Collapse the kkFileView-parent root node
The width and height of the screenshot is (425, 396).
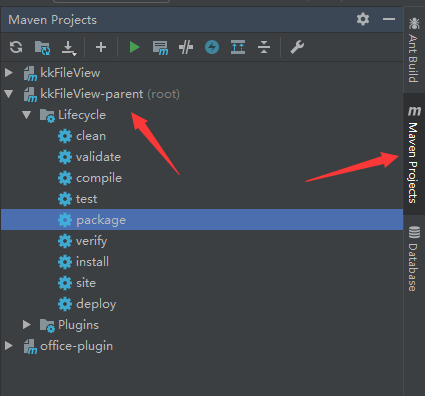pos(9,94)
